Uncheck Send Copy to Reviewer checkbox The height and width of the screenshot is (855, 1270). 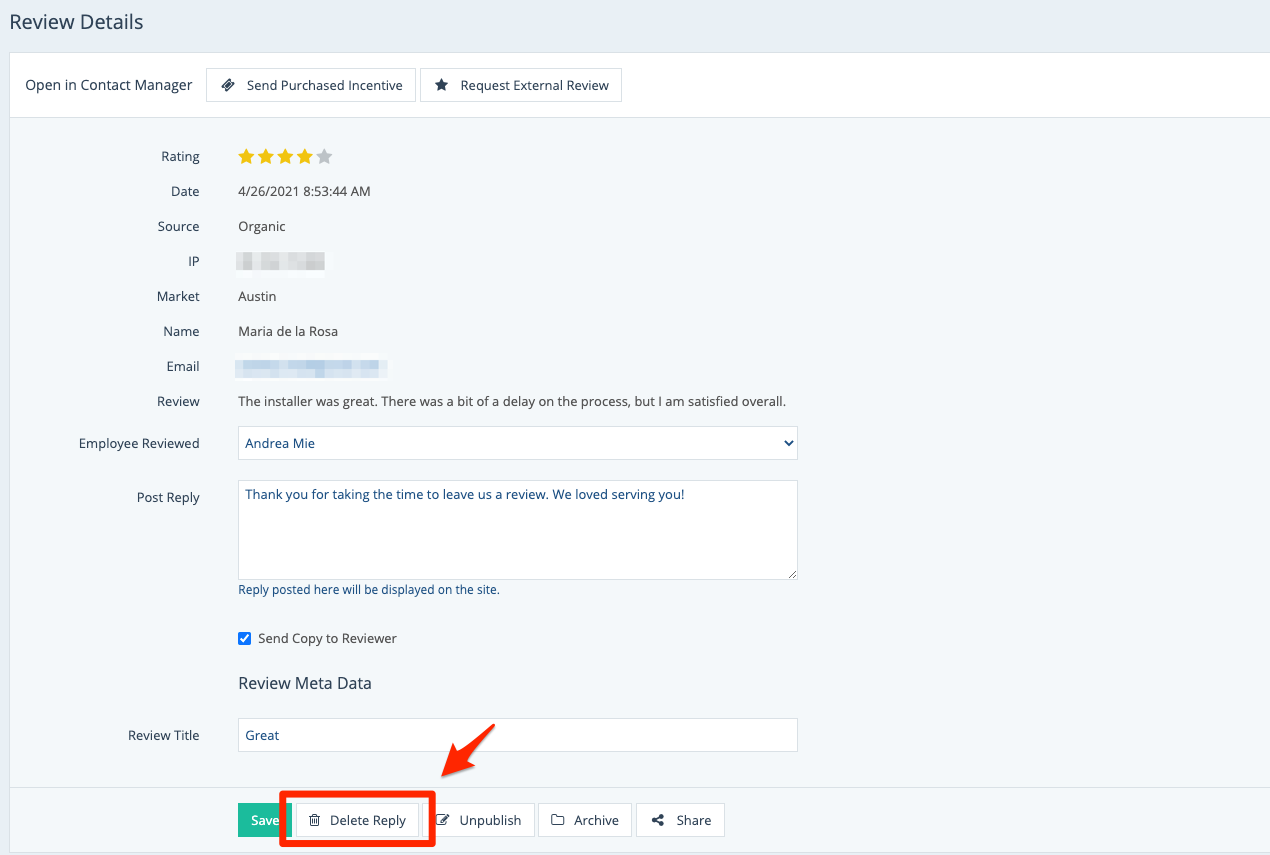tap(245, 639)
